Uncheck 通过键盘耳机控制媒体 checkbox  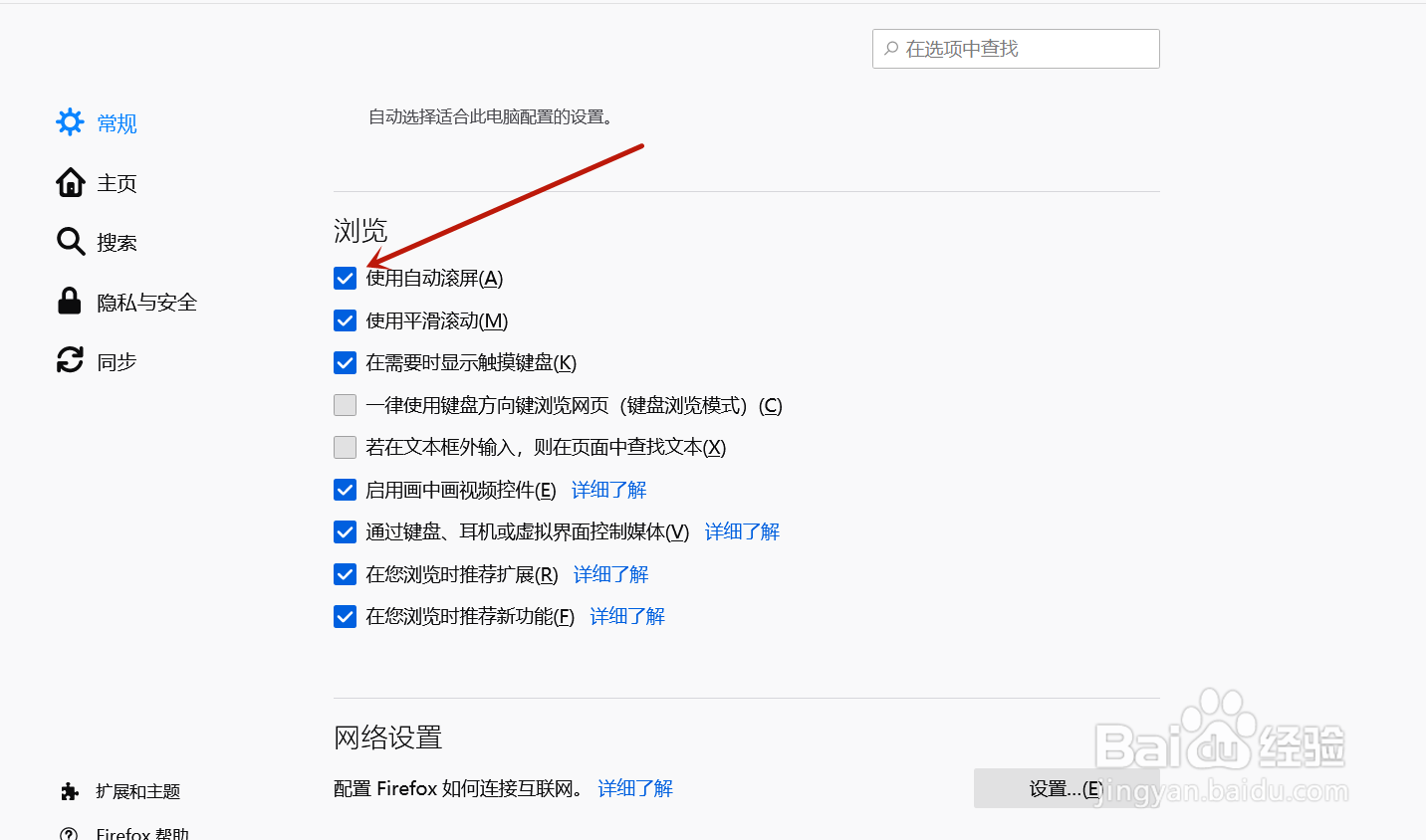tap(345, 531)
